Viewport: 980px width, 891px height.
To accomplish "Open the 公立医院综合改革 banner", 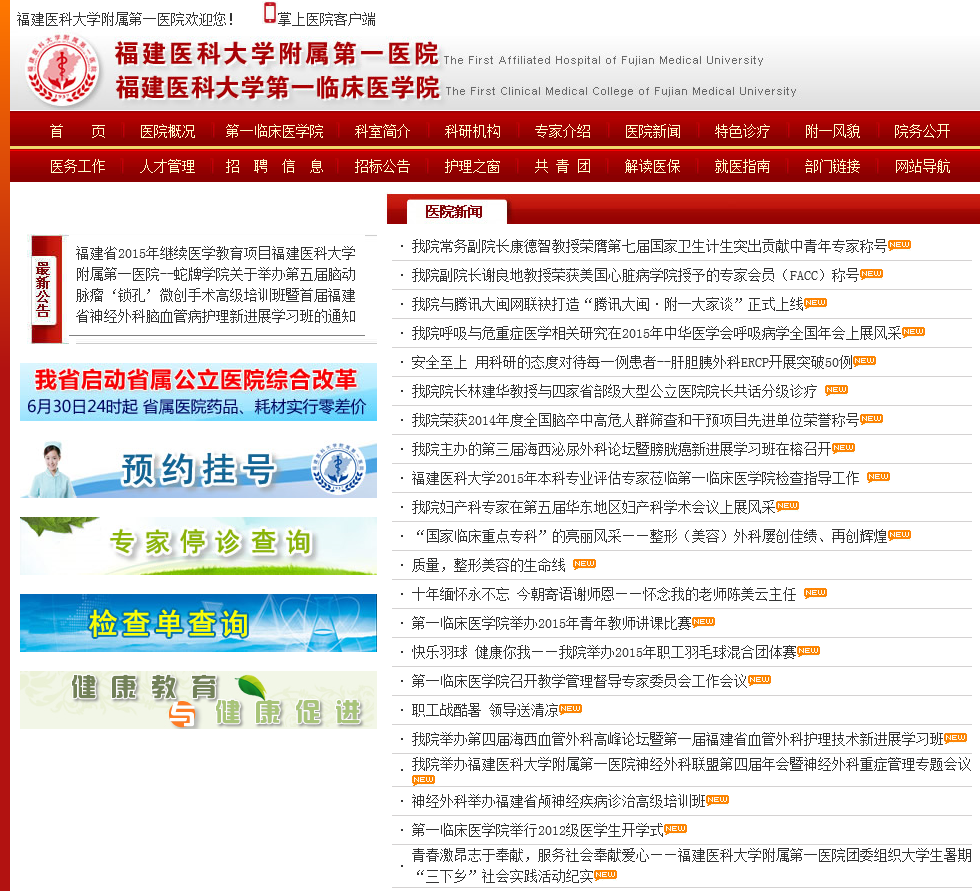I will (198, 392).
